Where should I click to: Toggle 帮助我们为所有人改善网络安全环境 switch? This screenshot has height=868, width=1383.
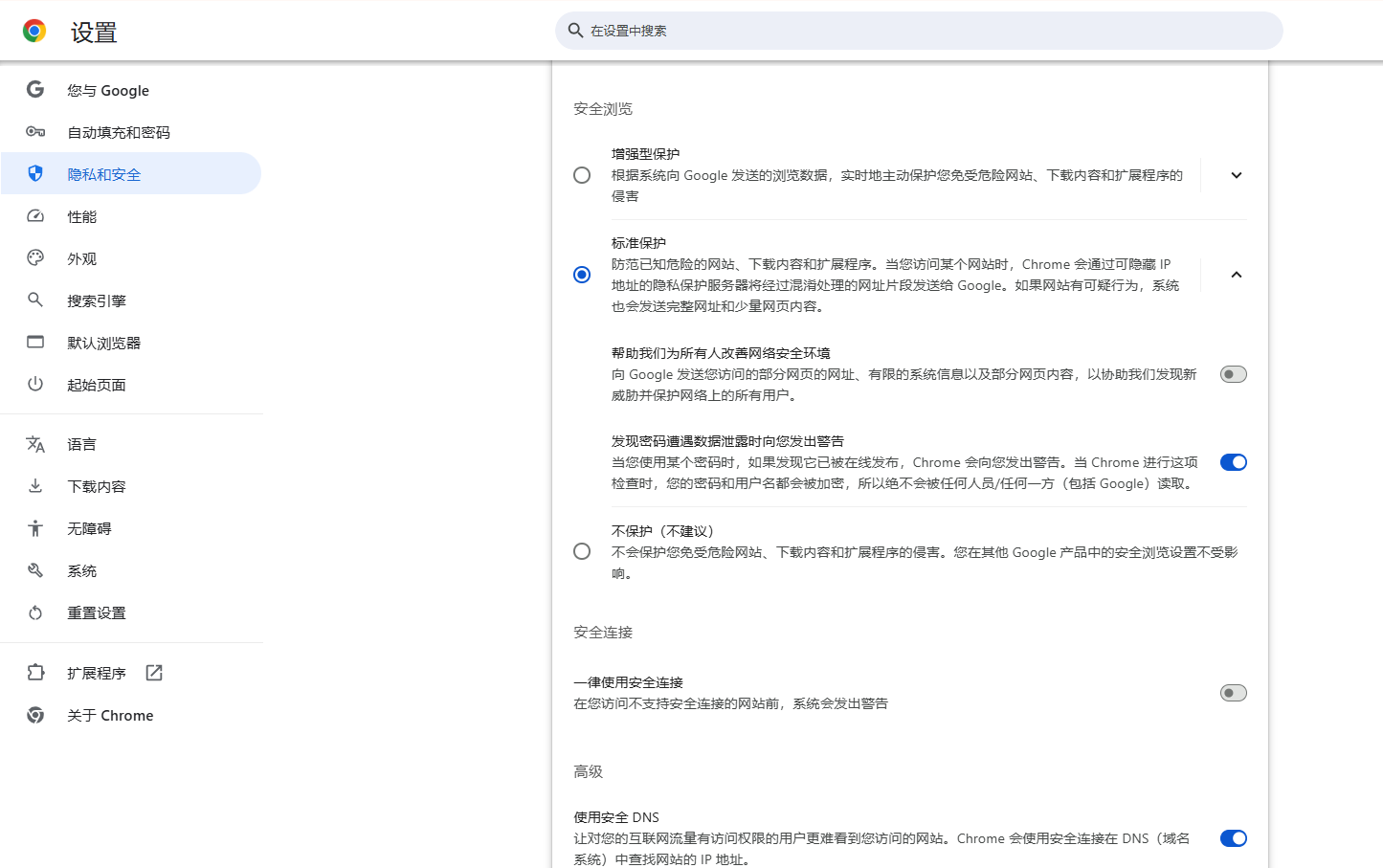pyautogui.click(x=1234, y=374)
